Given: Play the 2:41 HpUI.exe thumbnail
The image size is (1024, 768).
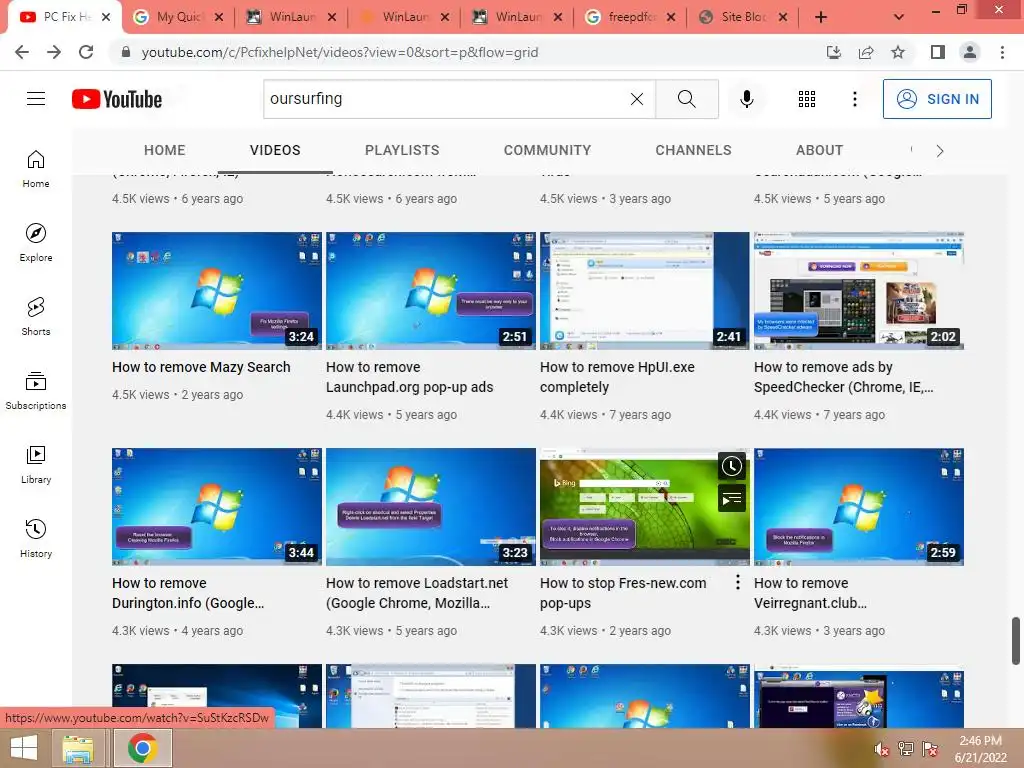Looking at the screenshot, I should pos(645,291).
